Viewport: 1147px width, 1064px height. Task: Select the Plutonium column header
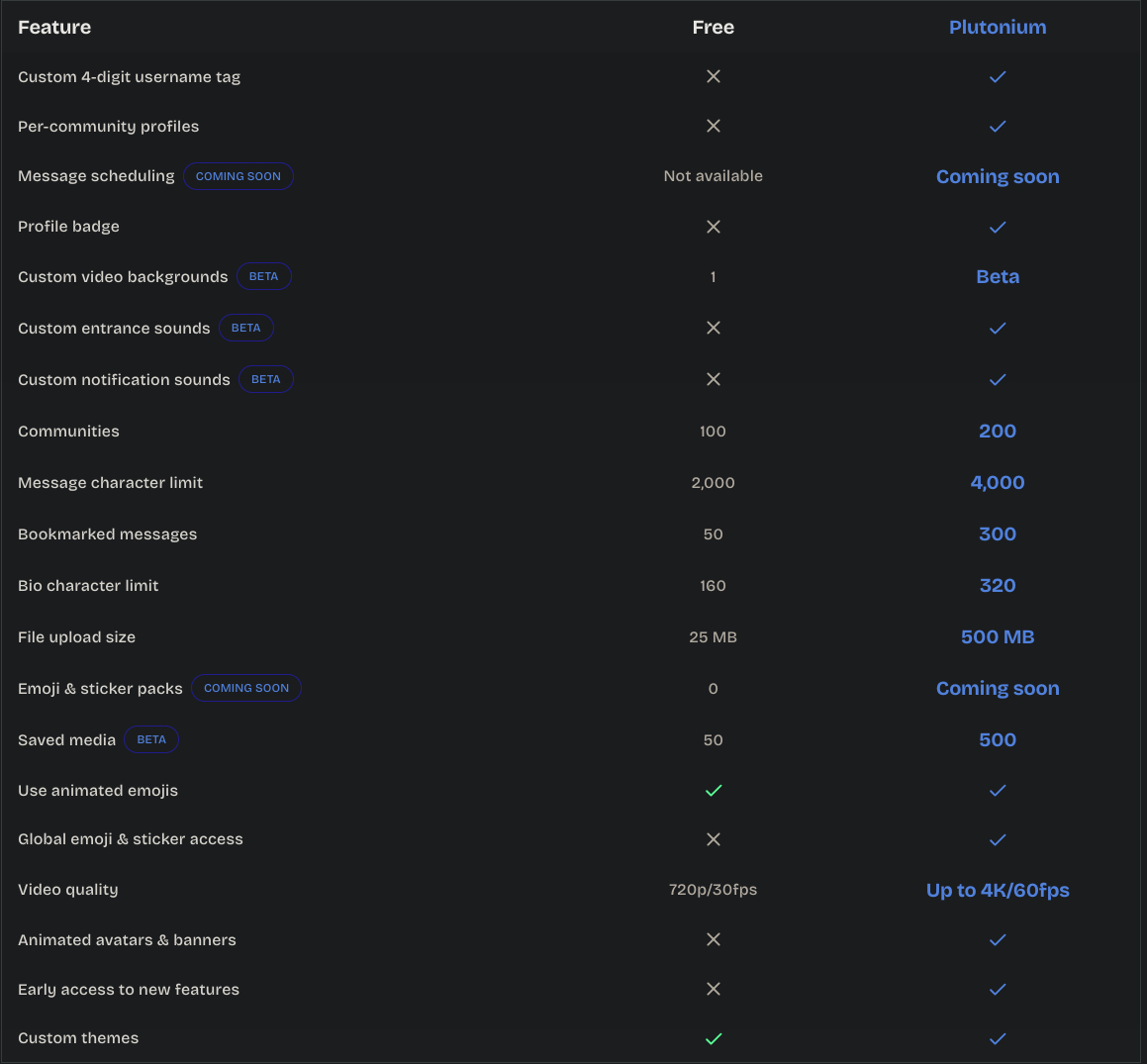998,27
